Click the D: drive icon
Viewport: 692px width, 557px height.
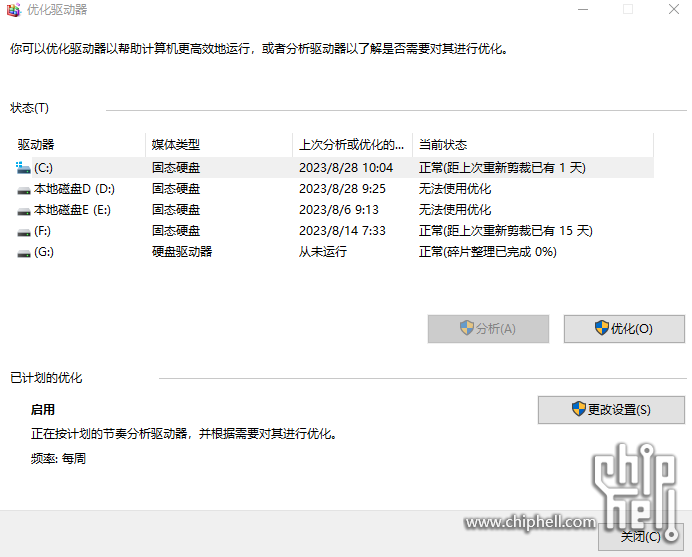(x=23, y=190)
